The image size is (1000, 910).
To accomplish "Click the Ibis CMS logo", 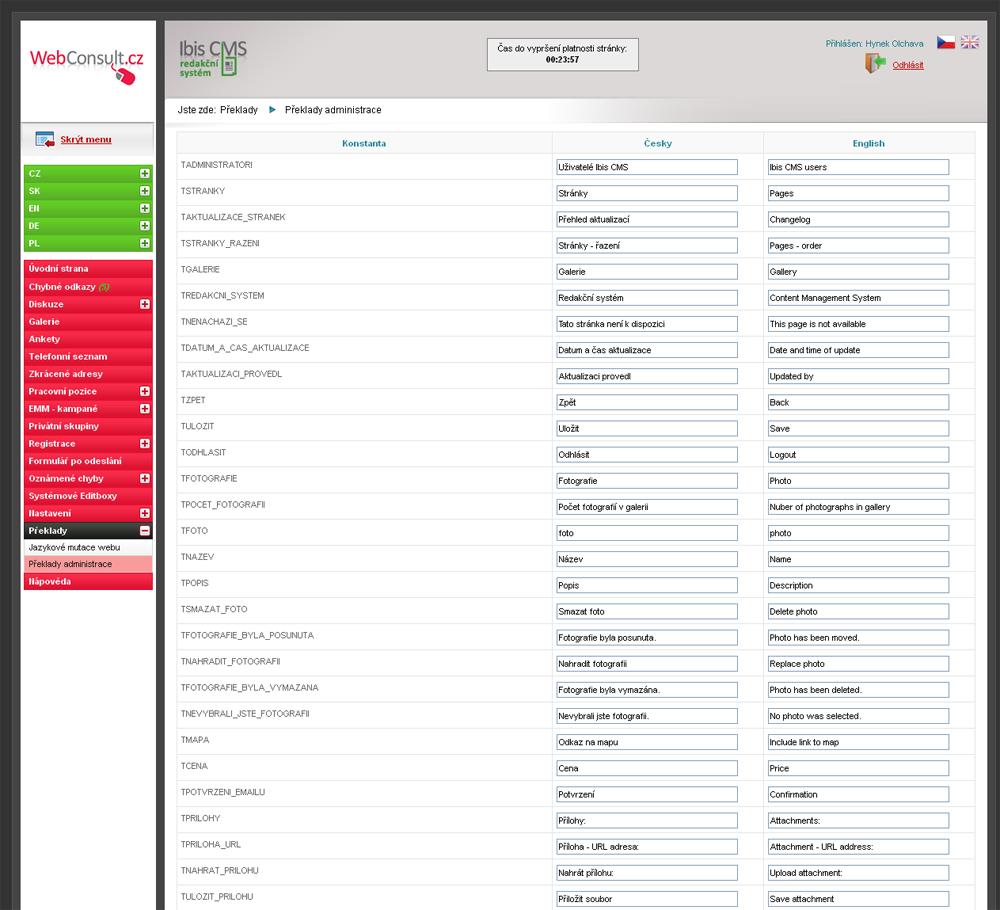I will click(x=212, y=58).
